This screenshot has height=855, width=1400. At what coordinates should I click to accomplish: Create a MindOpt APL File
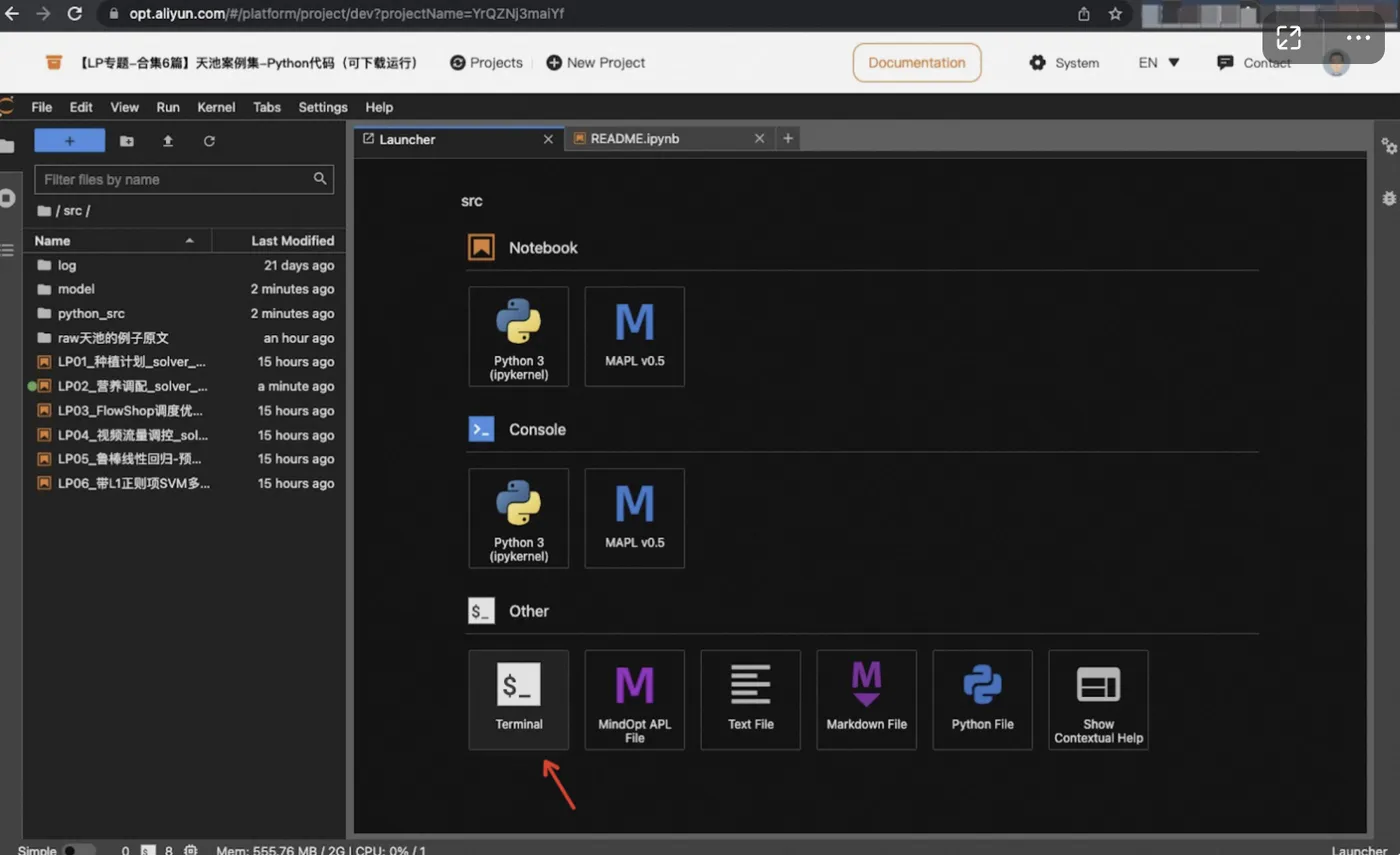634,700
